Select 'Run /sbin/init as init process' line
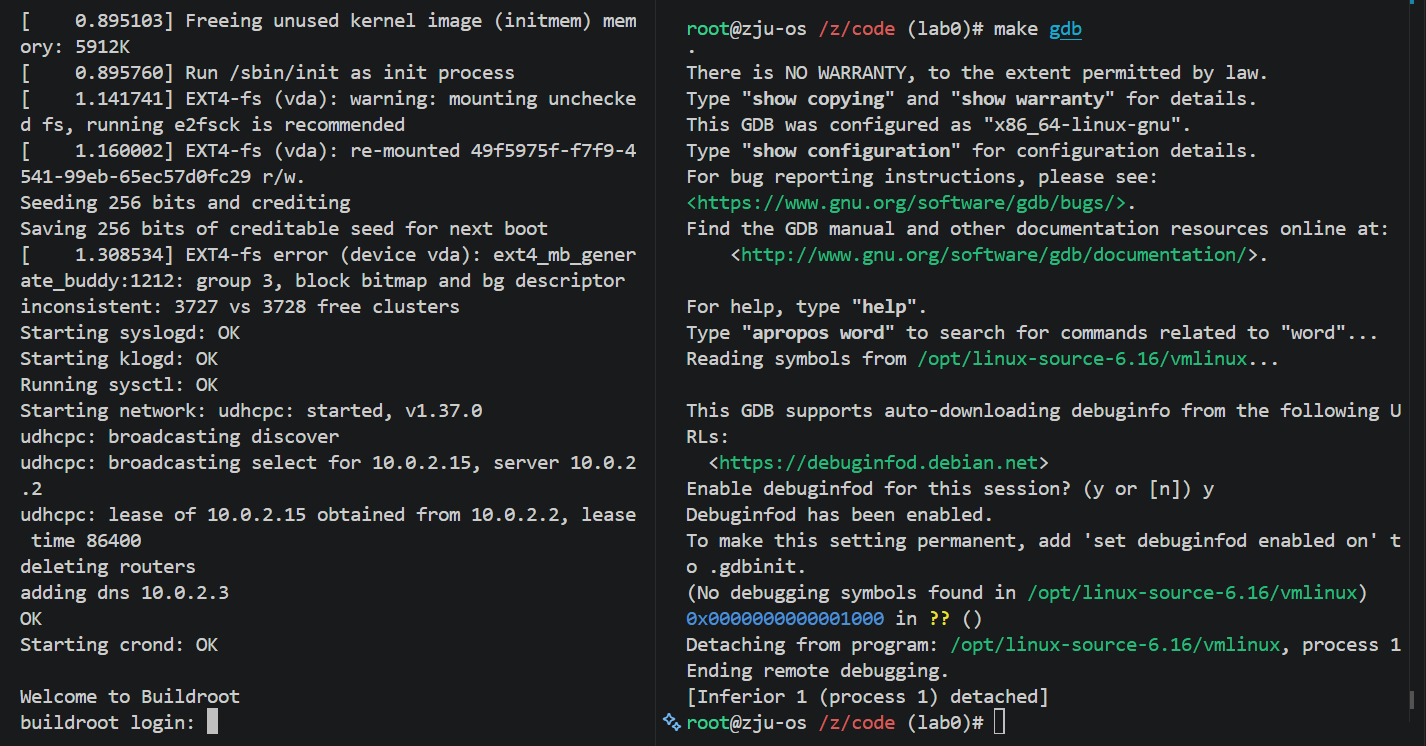Screen dimensions: 1426x746 267,73
